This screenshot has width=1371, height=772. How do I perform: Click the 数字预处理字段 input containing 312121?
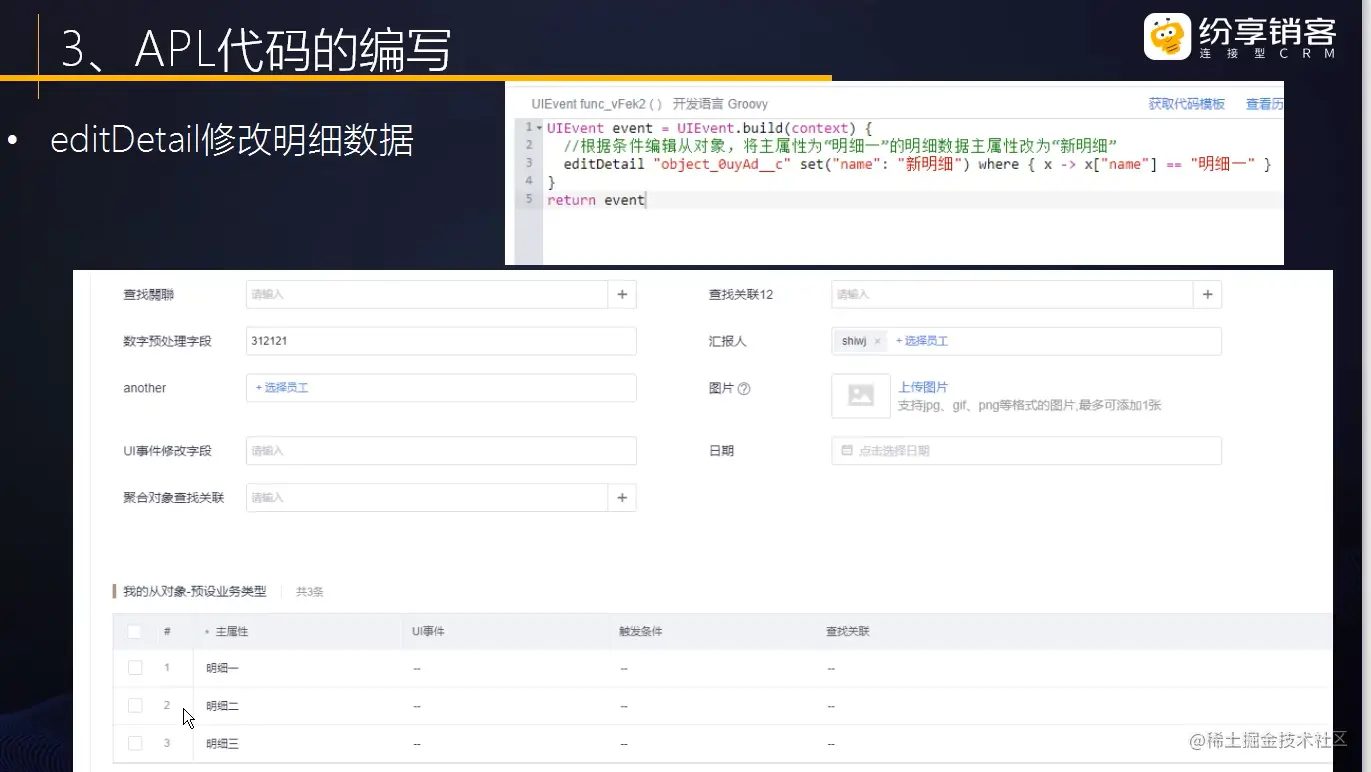click(x=441, y=341)
